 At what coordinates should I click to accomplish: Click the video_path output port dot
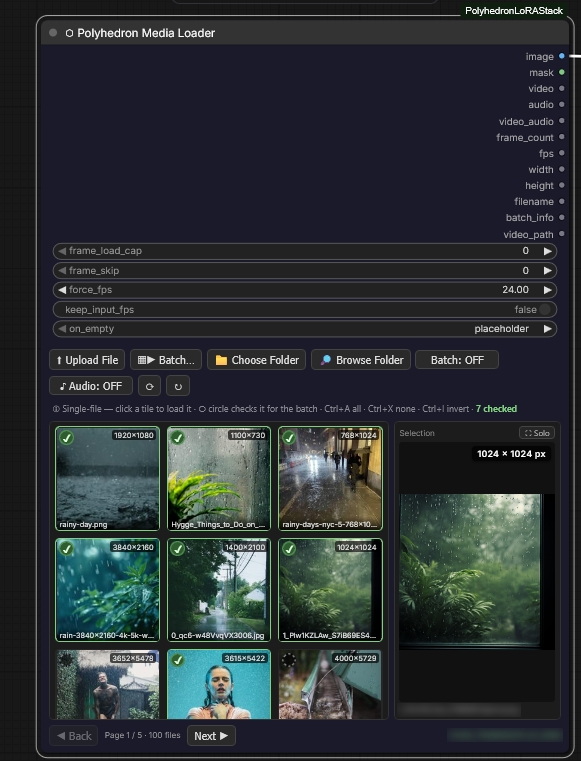tap(562, 234)
